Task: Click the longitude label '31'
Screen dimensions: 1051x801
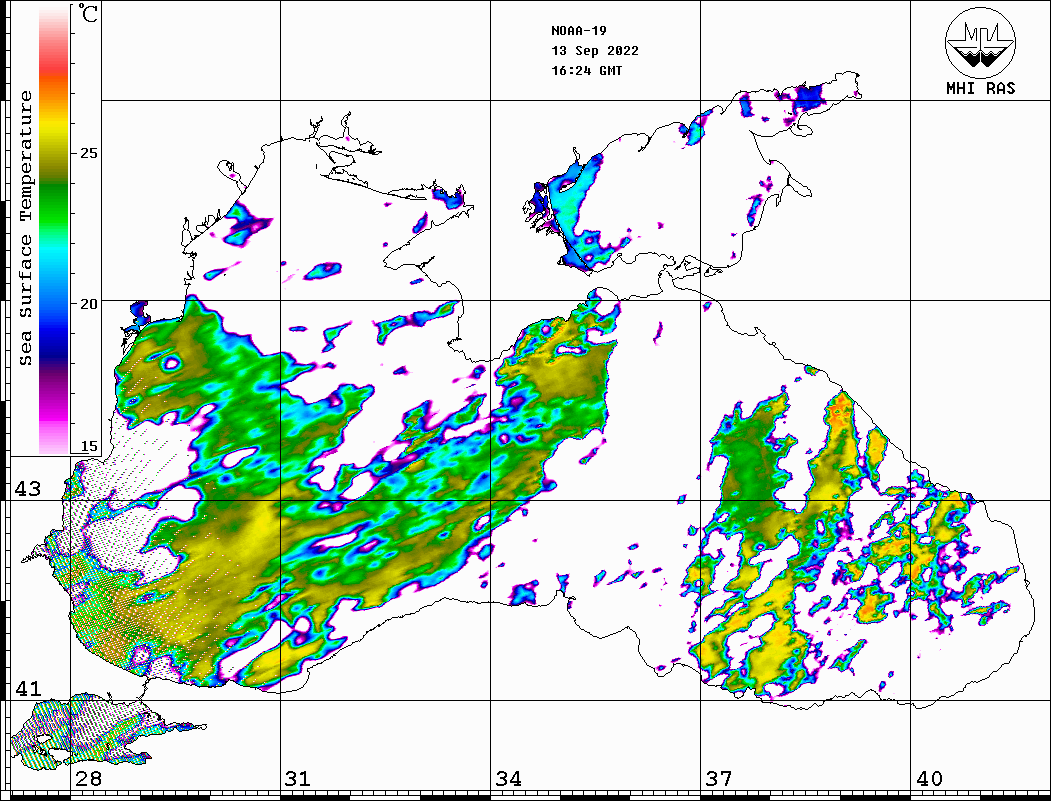Action: pos(298,778)
